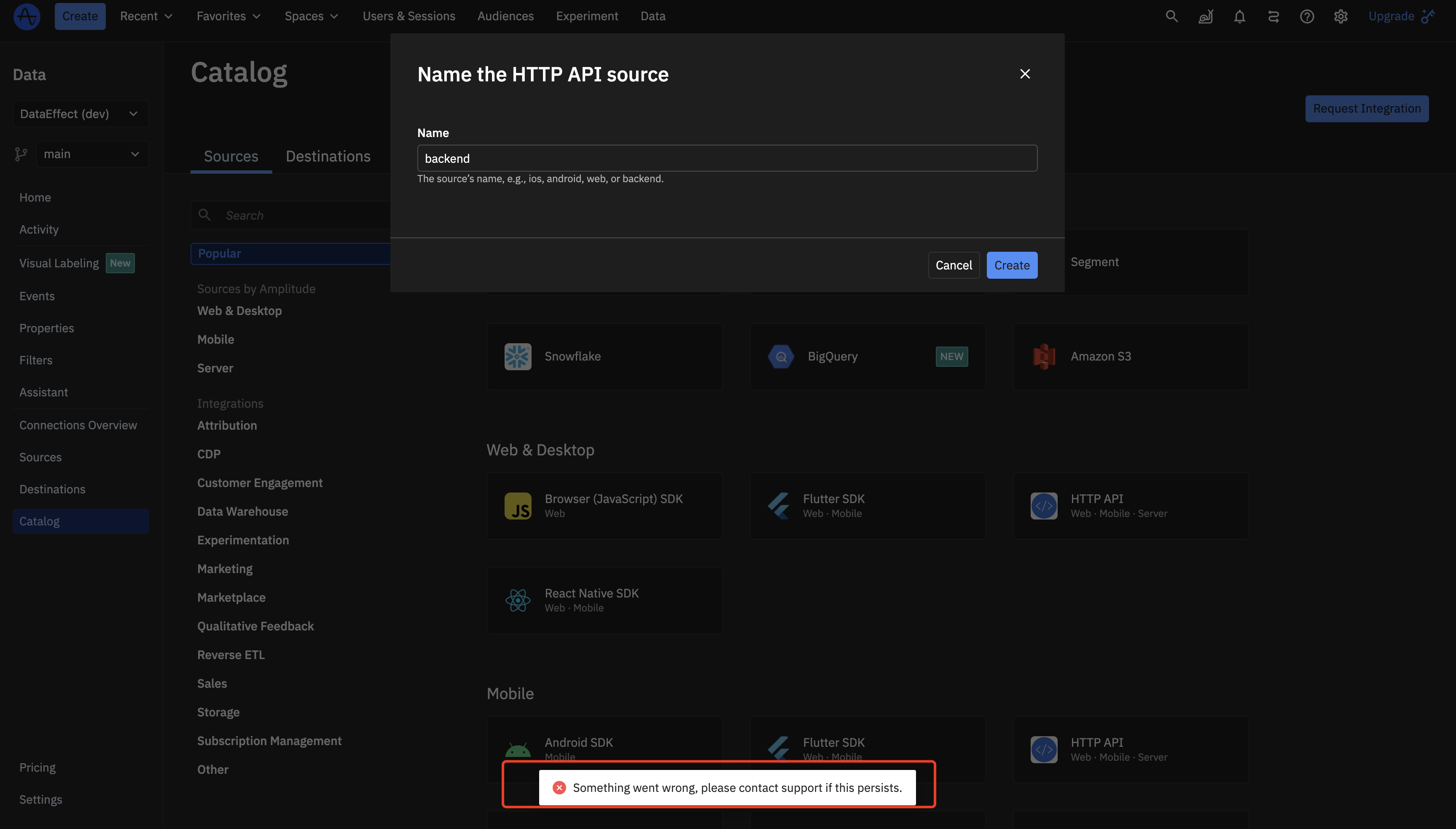Open the notifications bell icon
This screenshot has width=1456, height=829.
tap(1239, 16)
